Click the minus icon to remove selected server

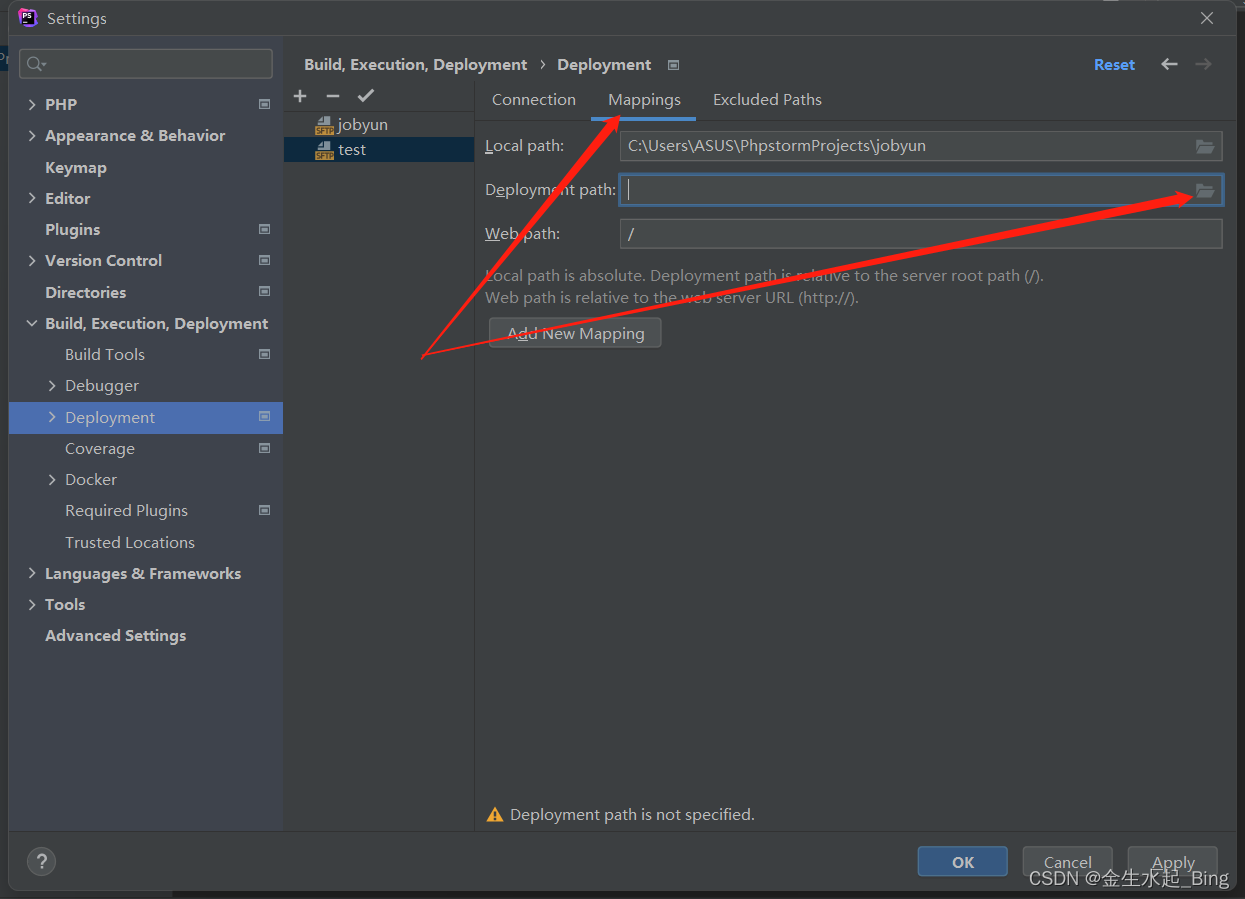pyautogui.click(x=333, y=95)
